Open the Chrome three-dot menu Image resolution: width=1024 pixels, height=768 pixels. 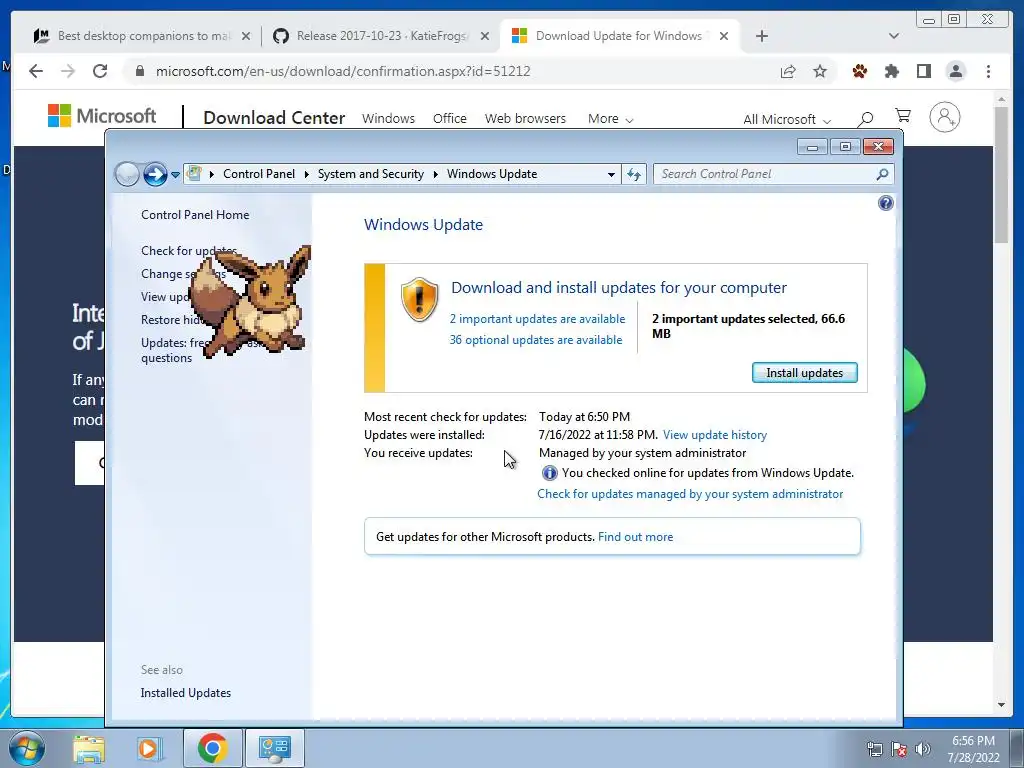988,71
